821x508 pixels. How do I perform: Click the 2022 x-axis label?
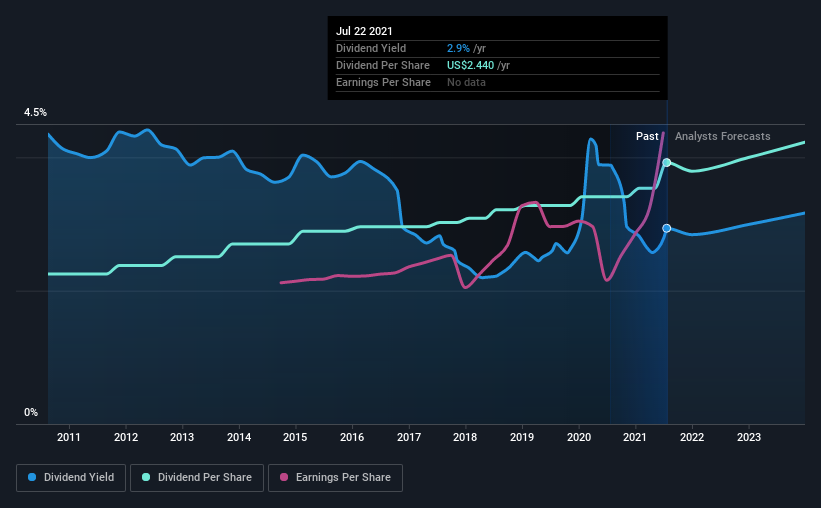tap(692, 437)
